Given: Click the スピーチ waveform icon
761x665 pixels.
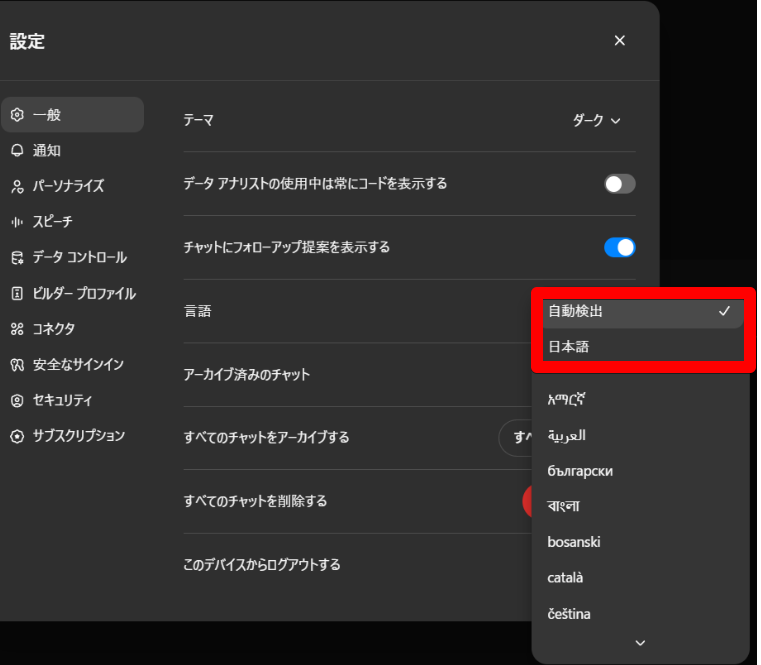Looking at the screenshot, I should pos(17,222).
